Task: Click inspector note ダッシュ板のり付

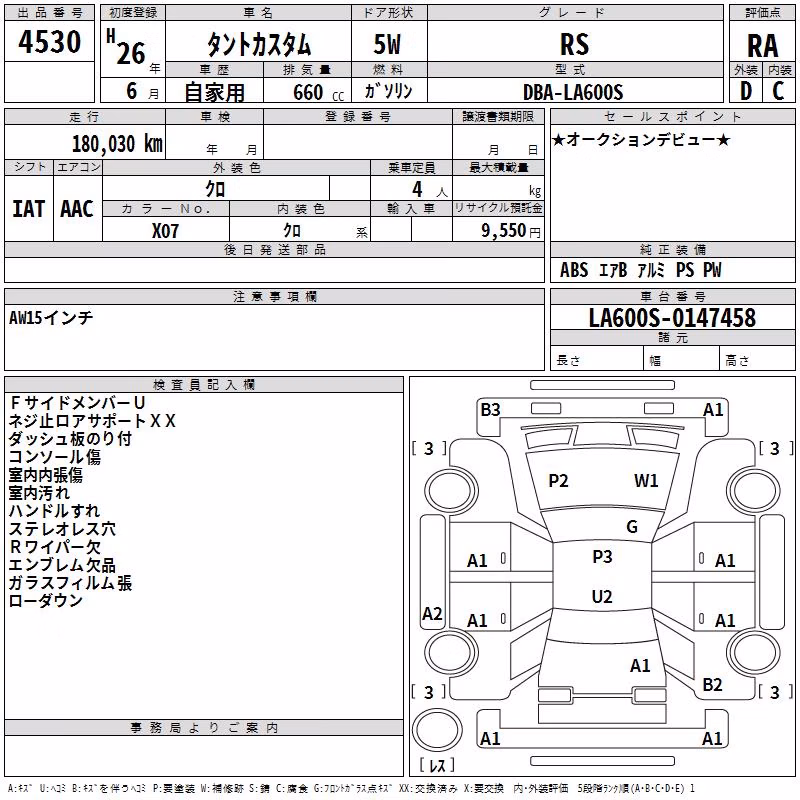Action: [x=70, y=439]
